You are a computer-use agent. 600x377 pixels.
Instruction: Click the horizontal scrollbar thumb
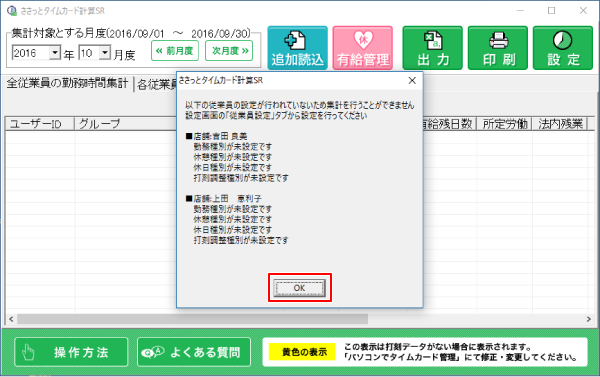pos(192,319)
